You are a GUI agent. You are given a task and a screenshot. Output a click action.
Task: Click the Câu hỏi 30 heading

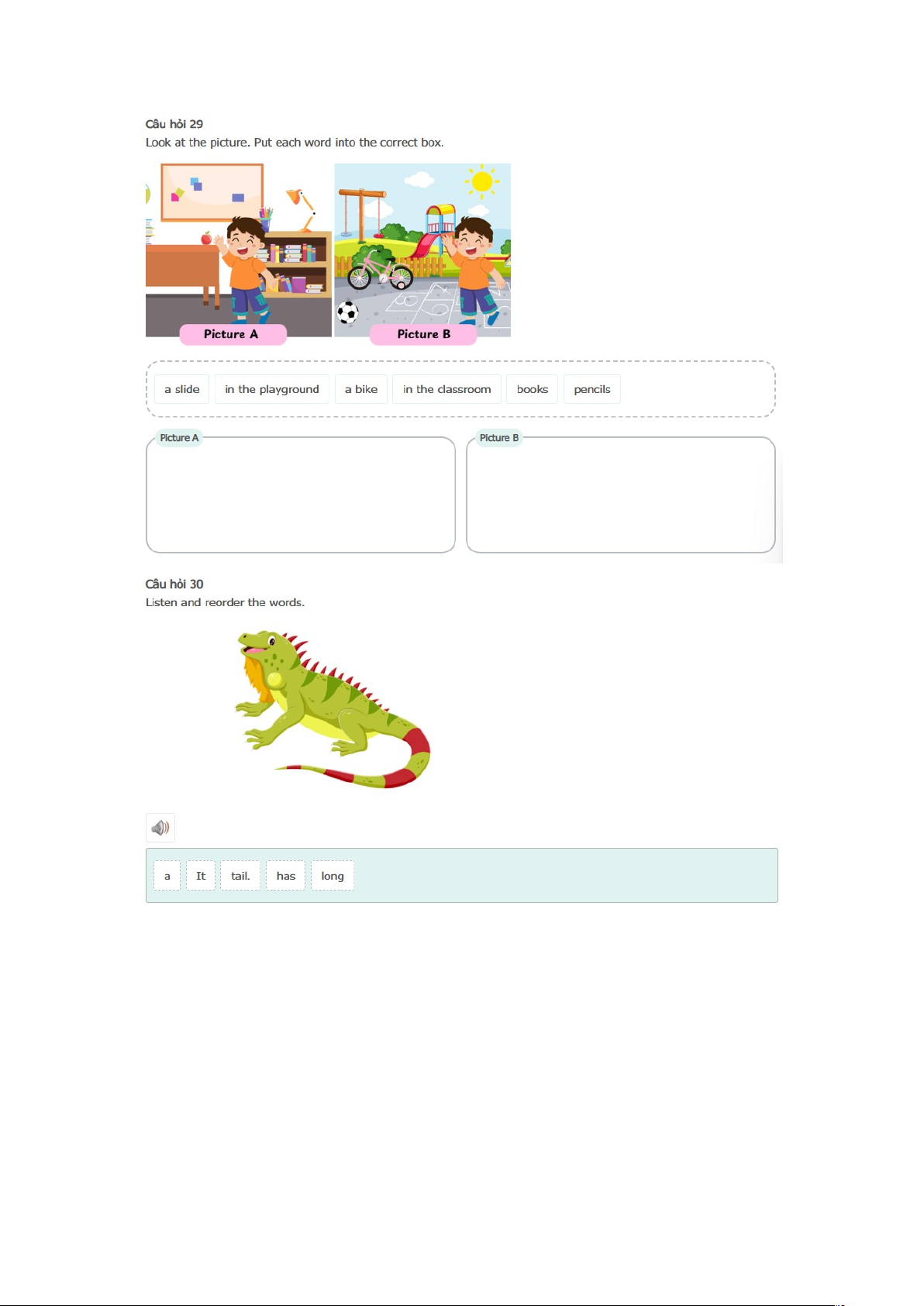pos(174,584)
